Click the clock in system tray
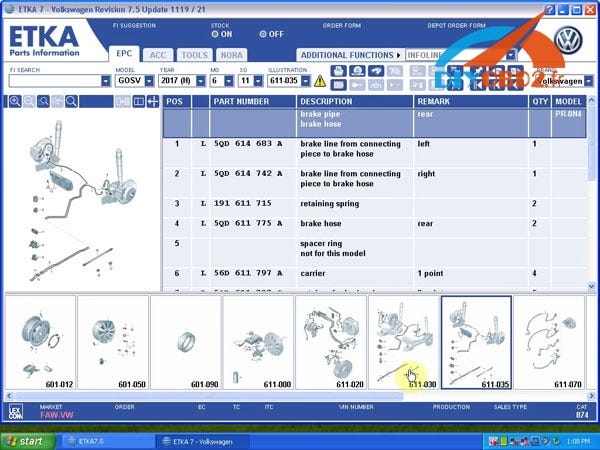Image resolution: width=600 pixels, height=450 pixels. [x=579, y=442]
